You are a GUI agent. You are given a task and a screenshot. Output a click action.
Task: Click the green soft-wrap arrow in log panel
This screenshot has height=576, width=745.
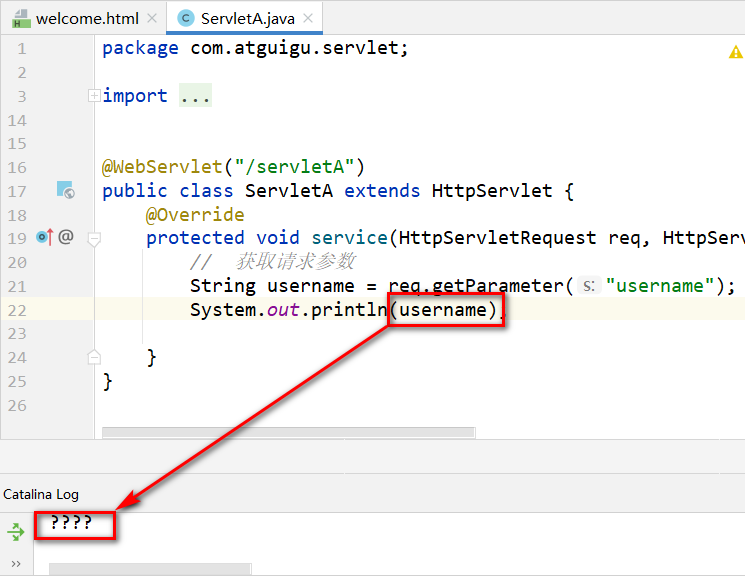(x=15, y=532)
